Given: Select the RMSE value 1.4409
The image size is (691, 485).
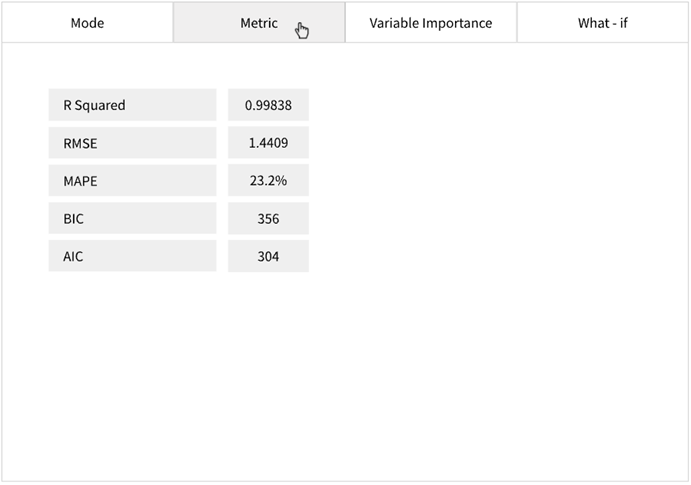Looking at the screenshot, I should pos(268,143).
